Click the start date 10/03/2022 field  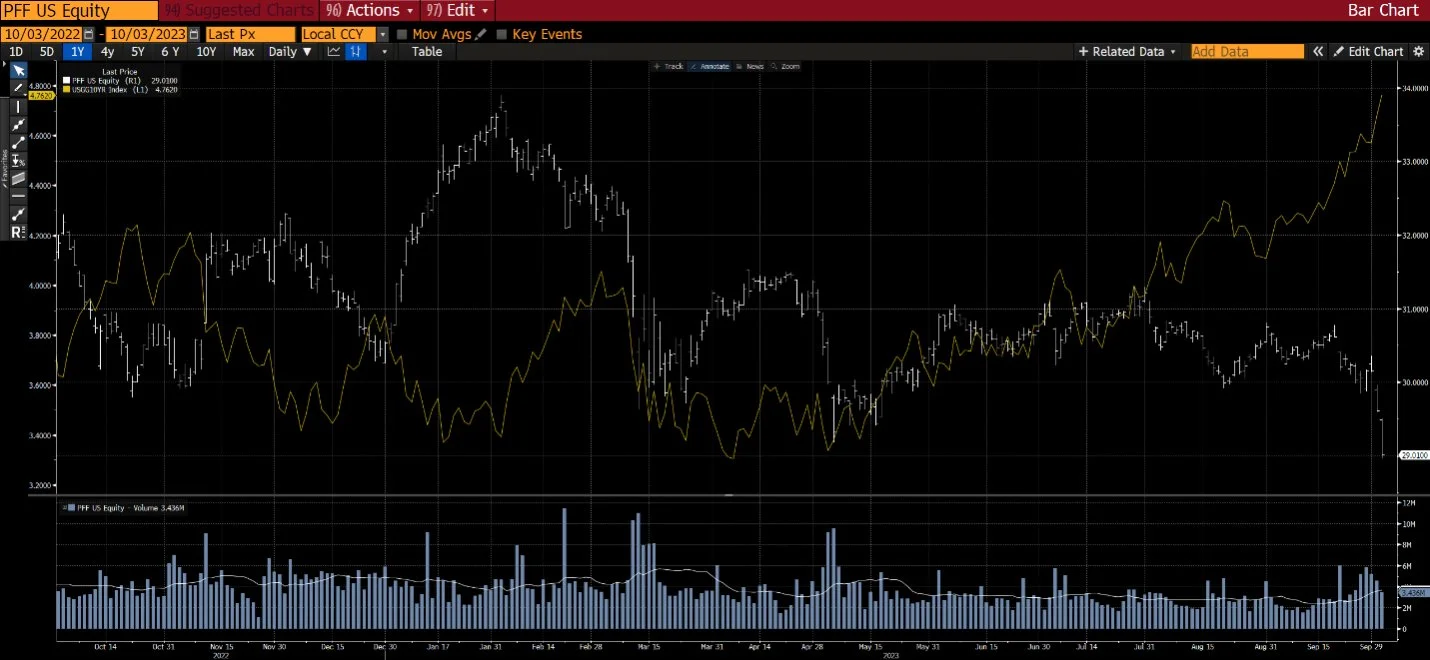[x=41, y=34]
